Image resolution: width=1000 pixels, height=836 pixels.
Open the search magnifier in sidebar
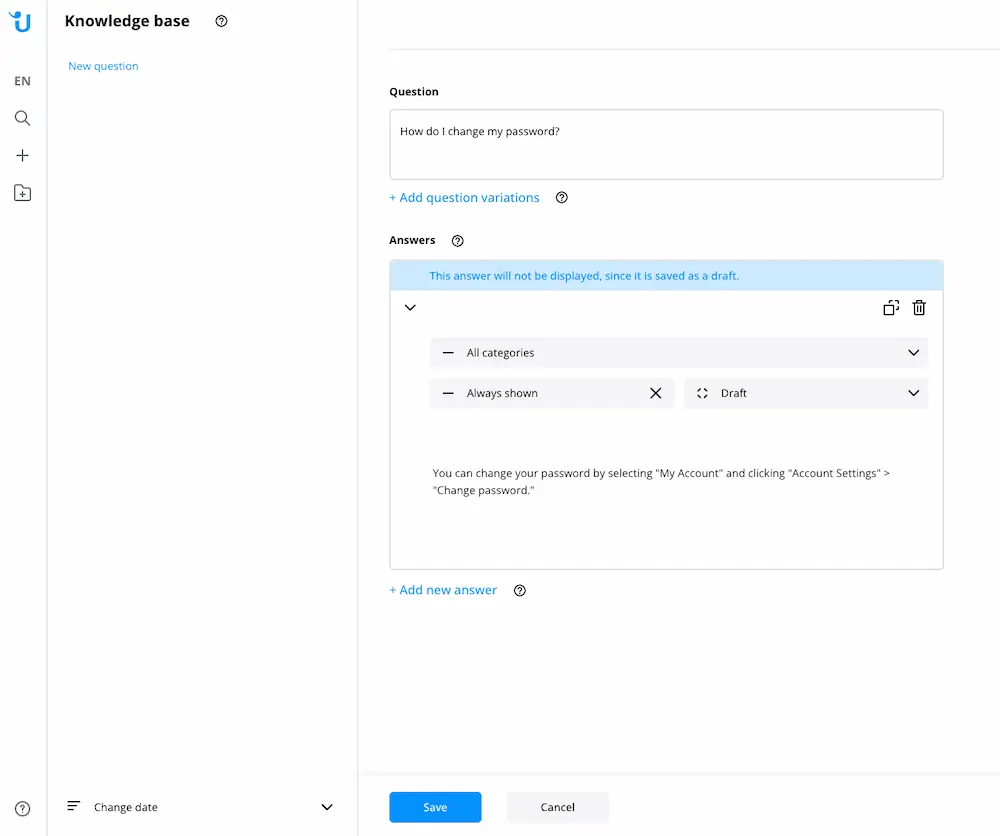(22, 118)
